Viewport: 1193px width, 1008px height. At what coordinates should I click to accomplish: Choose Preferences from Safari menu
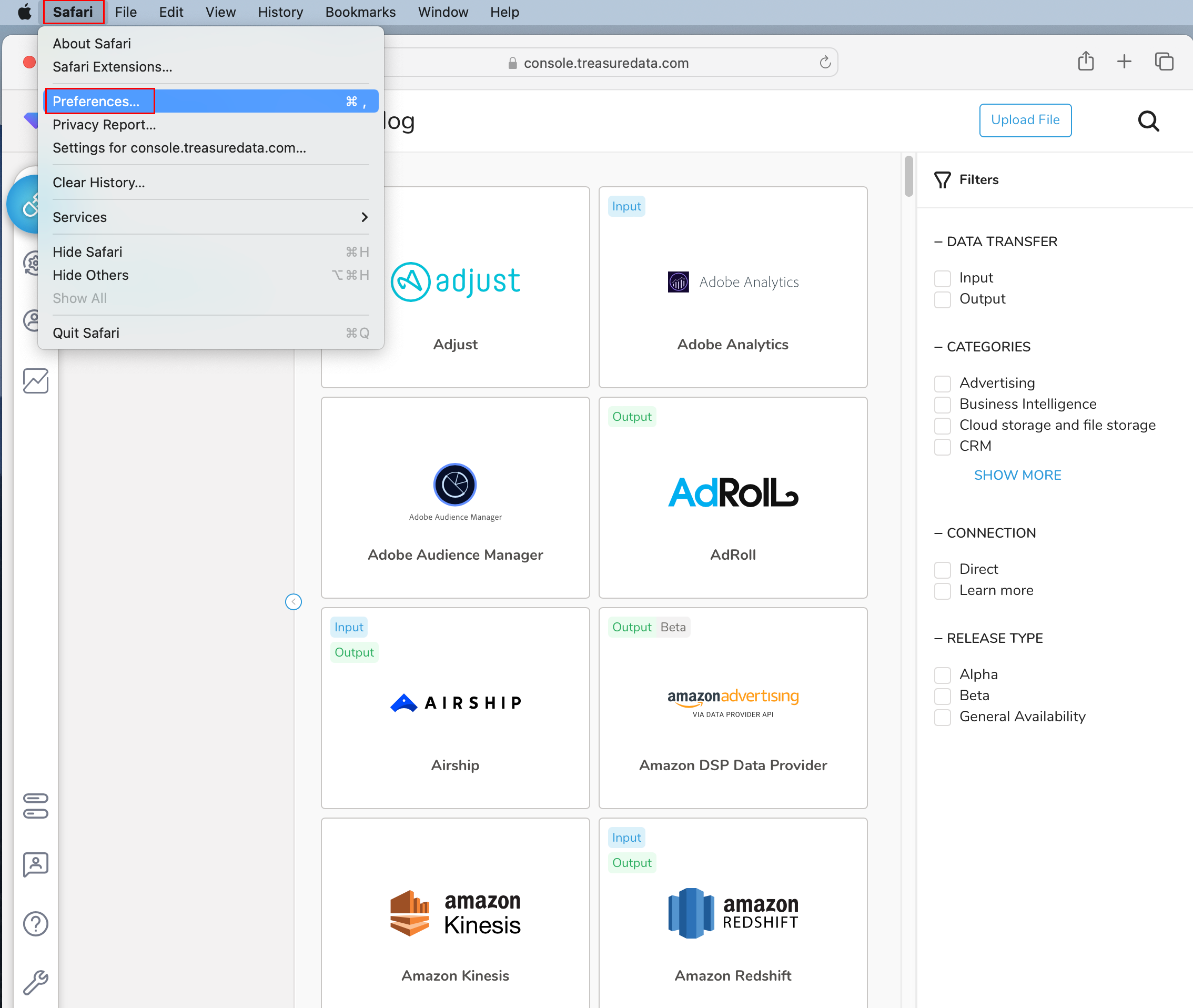[x=96, y=101]
